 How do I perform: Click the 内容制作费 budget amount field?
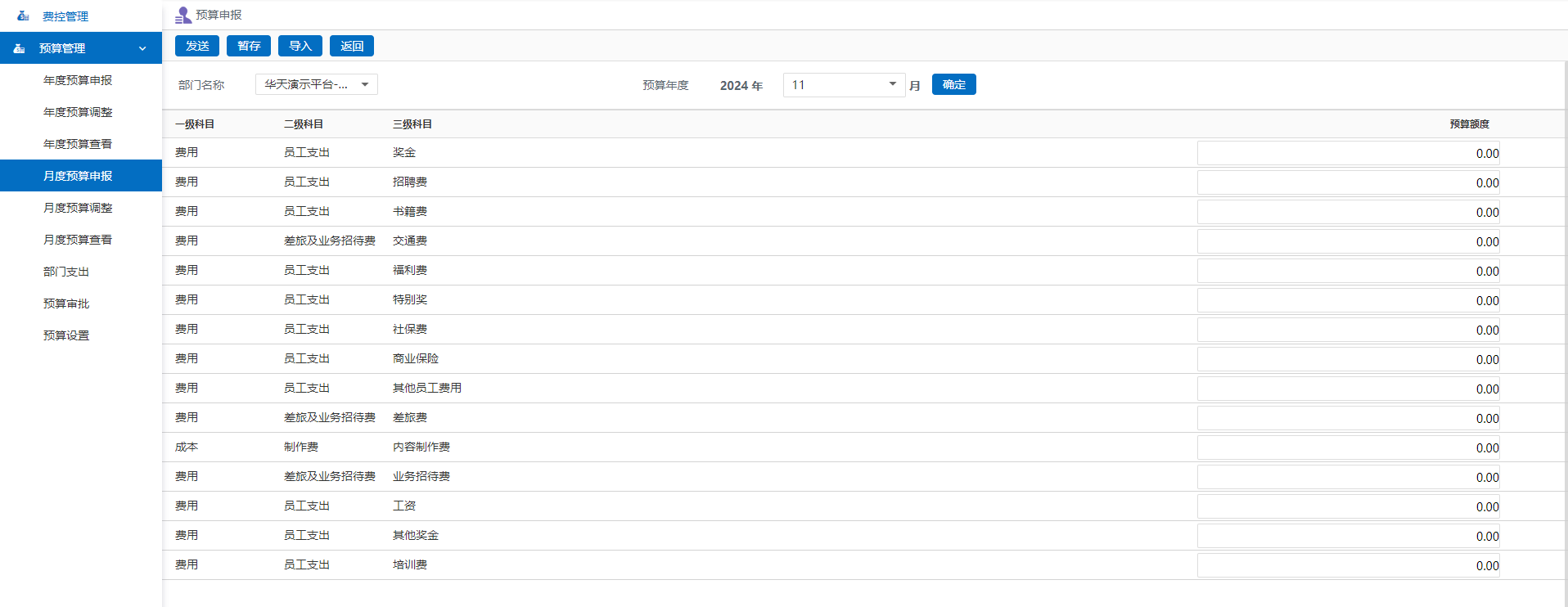click(1347, 447)
